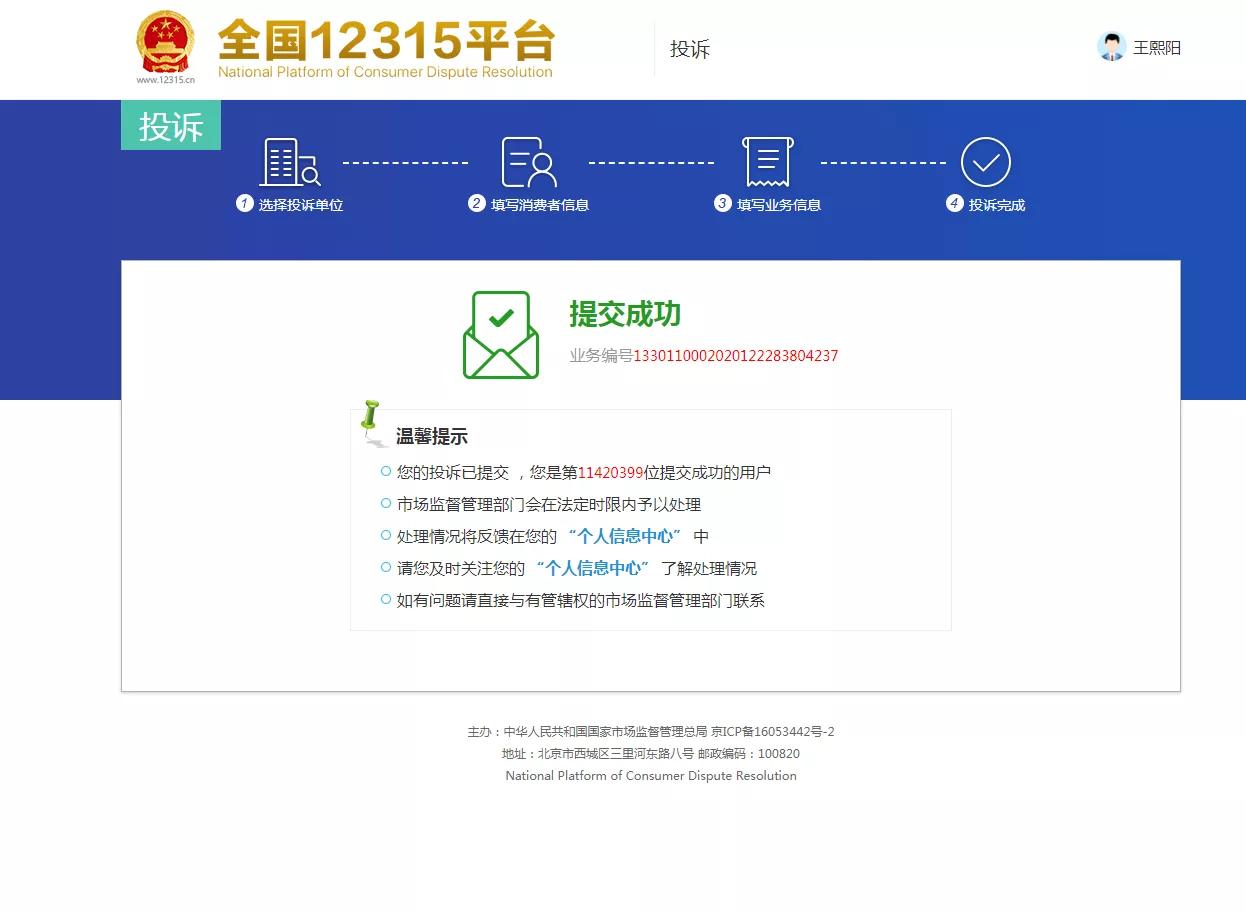Viewport: 1246px width, 912px height.
Task: Click step 1 选择投诉单位 label
Action: point(300,205)
